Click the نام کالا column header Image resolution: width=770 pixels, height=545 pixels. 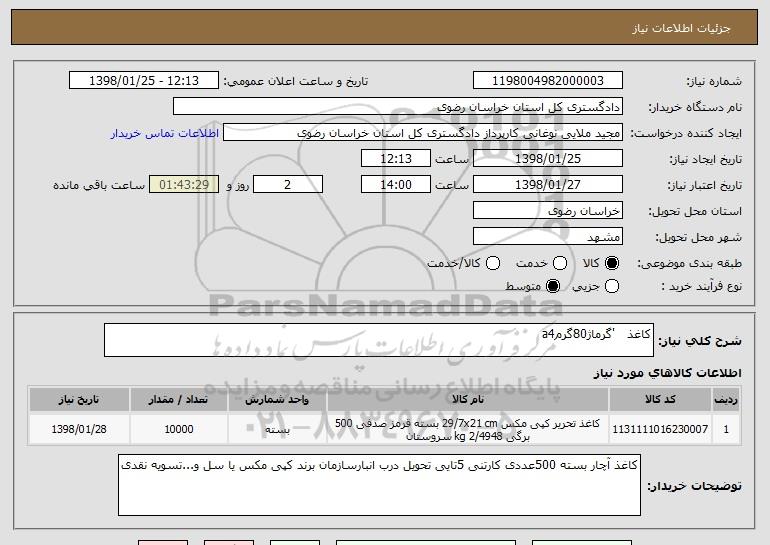tap(468, 400)
